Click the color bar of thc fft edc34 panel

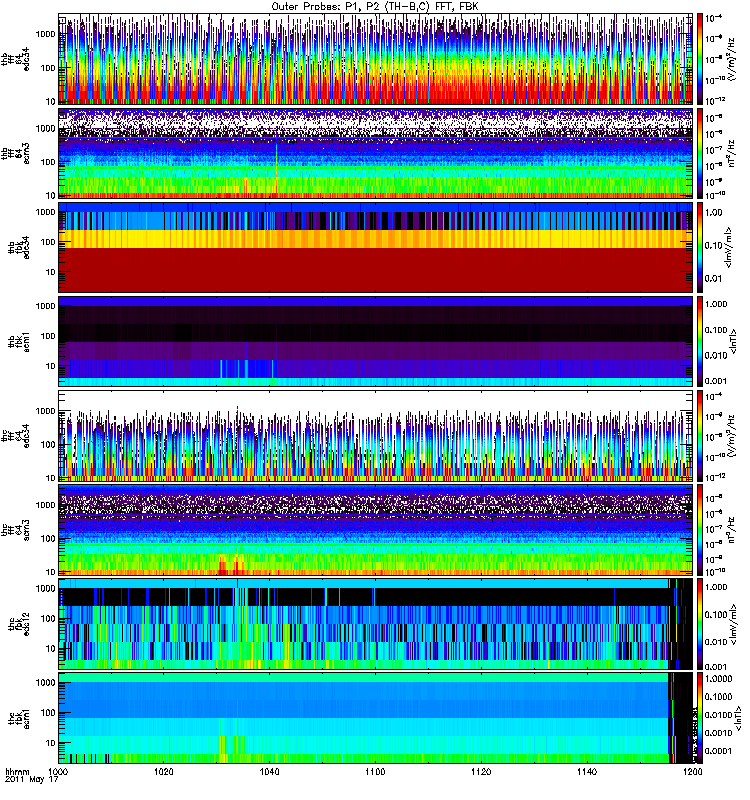click(703, 435)
